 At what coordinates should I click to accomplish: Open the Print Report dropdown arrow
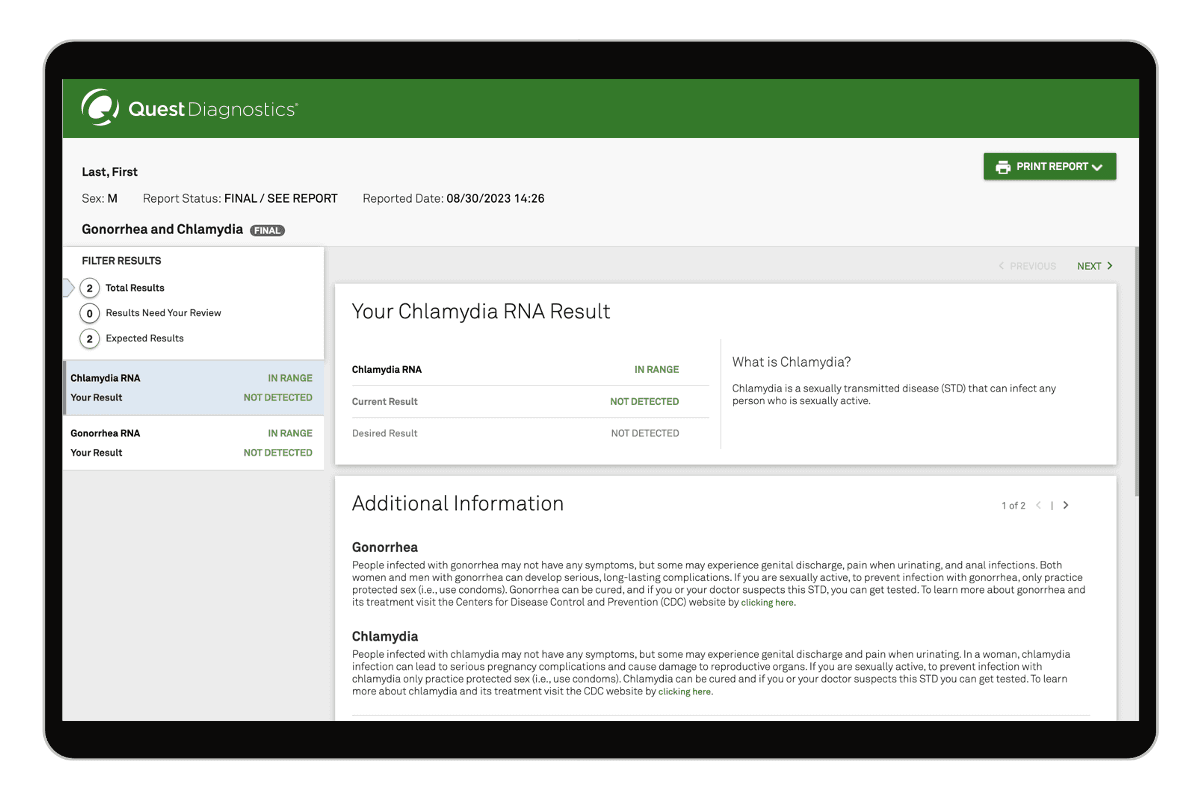tap(1097, 167)
